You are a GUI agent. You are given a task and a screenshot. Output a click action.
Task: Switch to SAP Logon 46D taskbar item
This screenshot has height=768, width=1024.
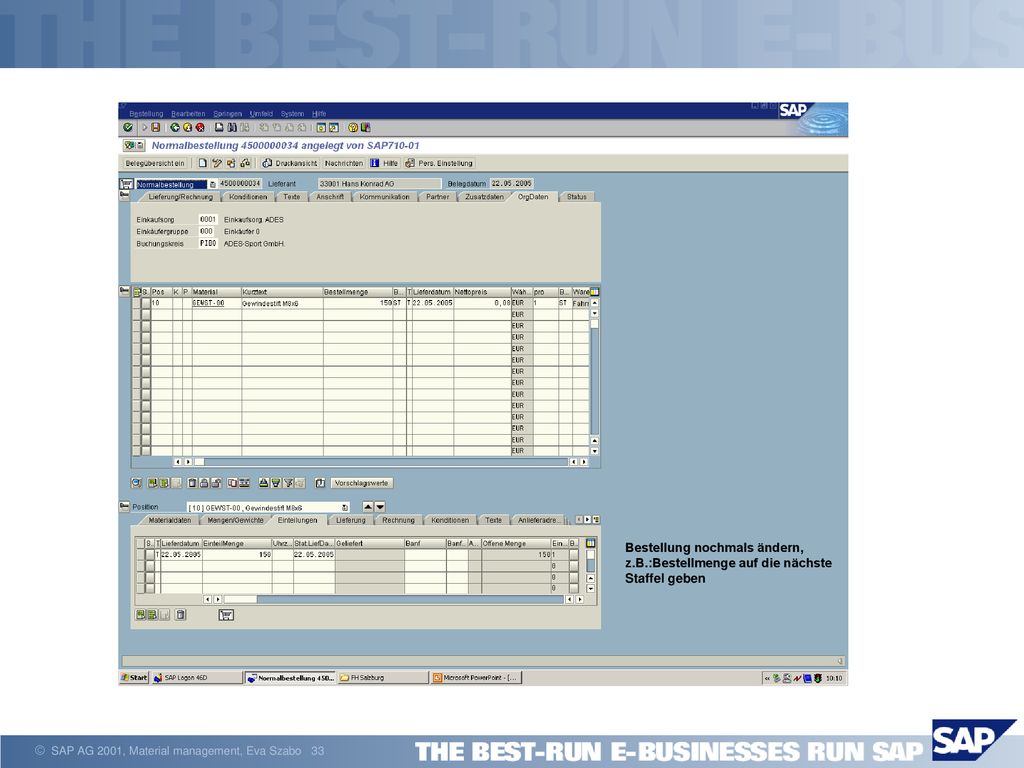tap(196, 678)
